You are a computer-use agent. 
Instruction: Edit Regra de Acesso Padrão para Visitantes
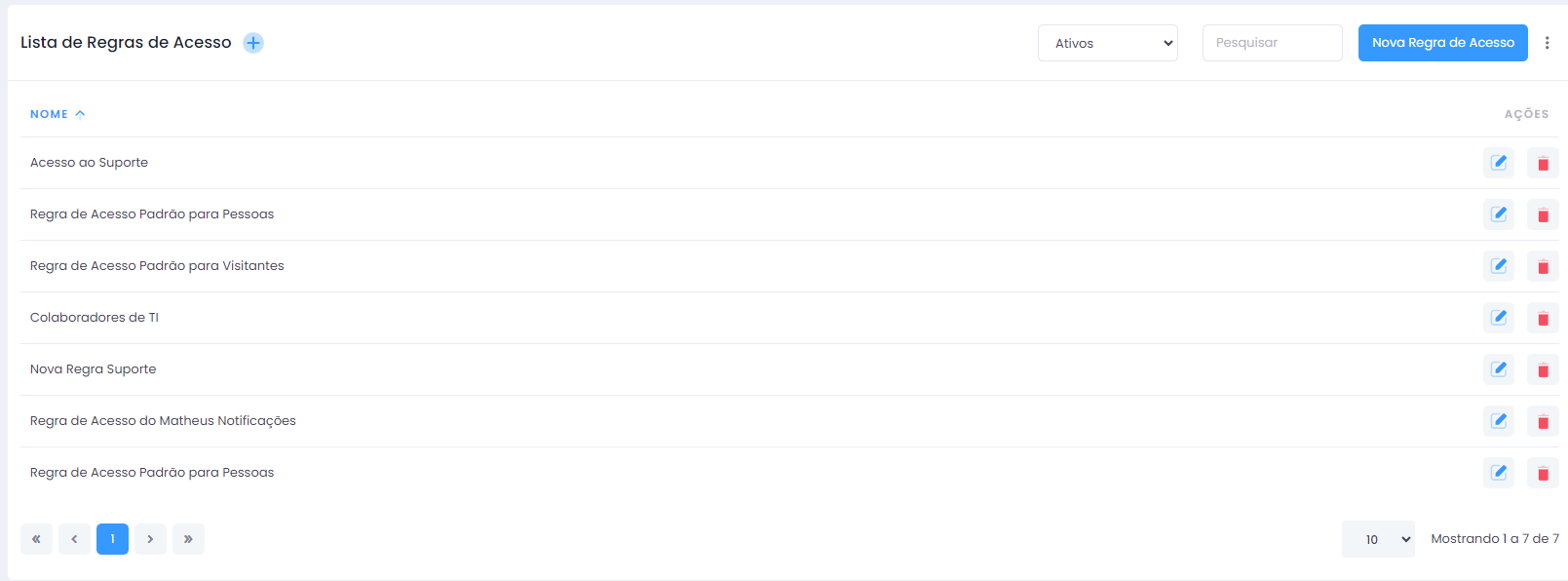(x=1499, y=266)
